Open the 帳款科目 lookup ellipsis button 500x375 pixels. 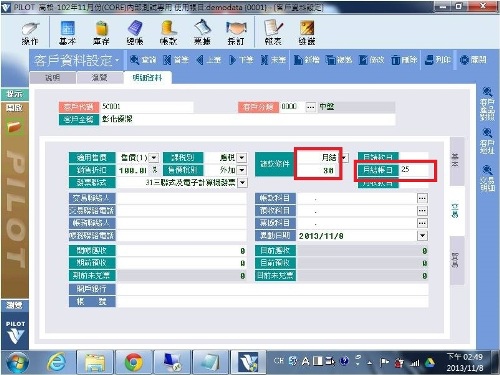click(422, 198)
